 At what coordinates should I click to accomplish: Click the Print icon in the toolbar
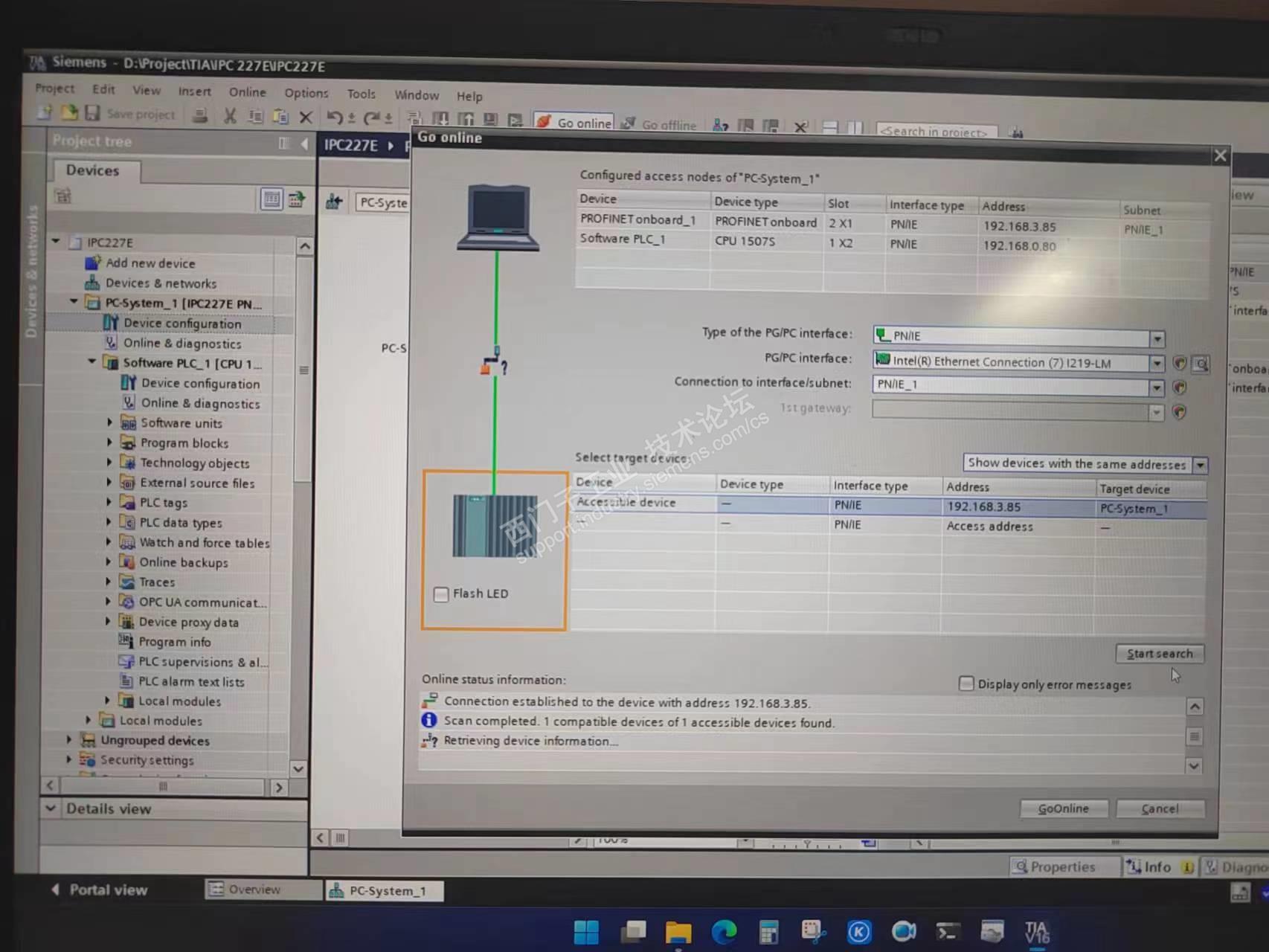(x=199, y=115)
